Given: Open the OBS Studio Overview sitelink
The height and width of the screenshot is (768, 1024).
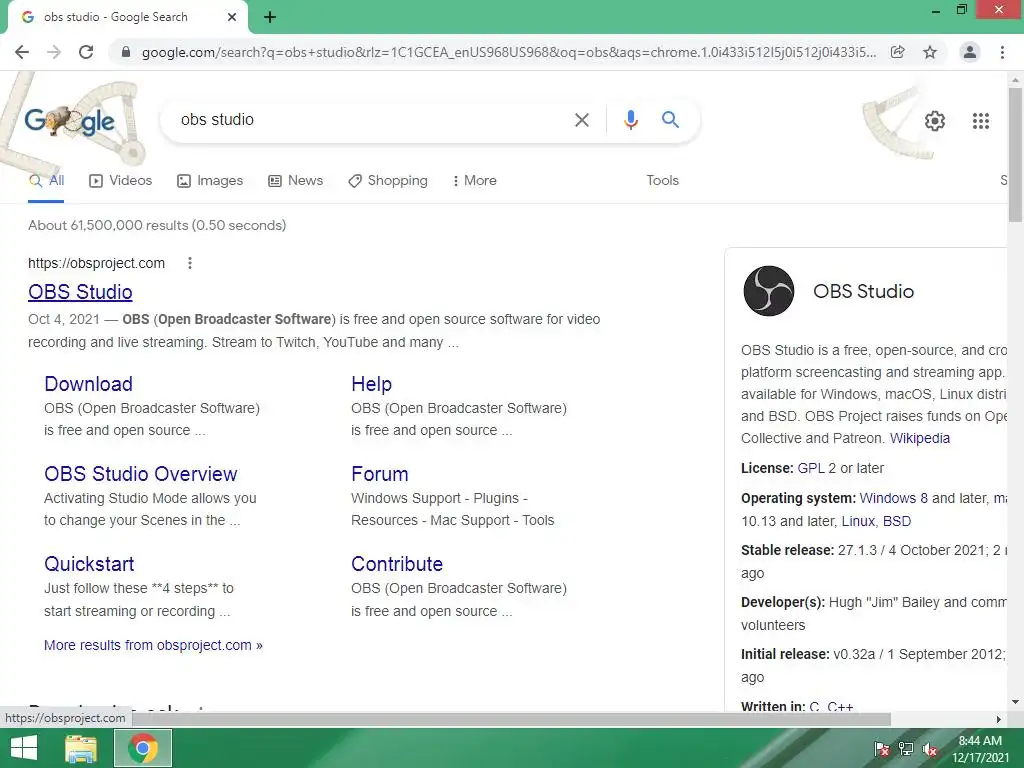Looking at the screenshot, I should point(140,474).
